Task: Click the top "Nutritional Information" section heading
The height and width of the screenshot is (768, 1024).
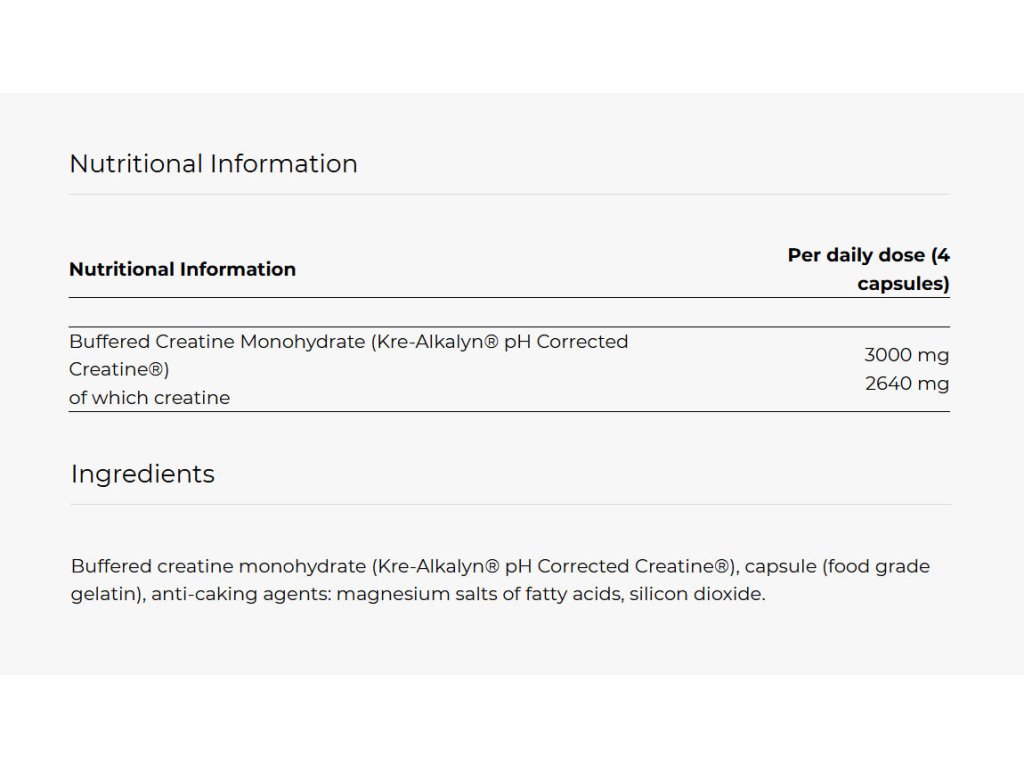Action: 213,164
